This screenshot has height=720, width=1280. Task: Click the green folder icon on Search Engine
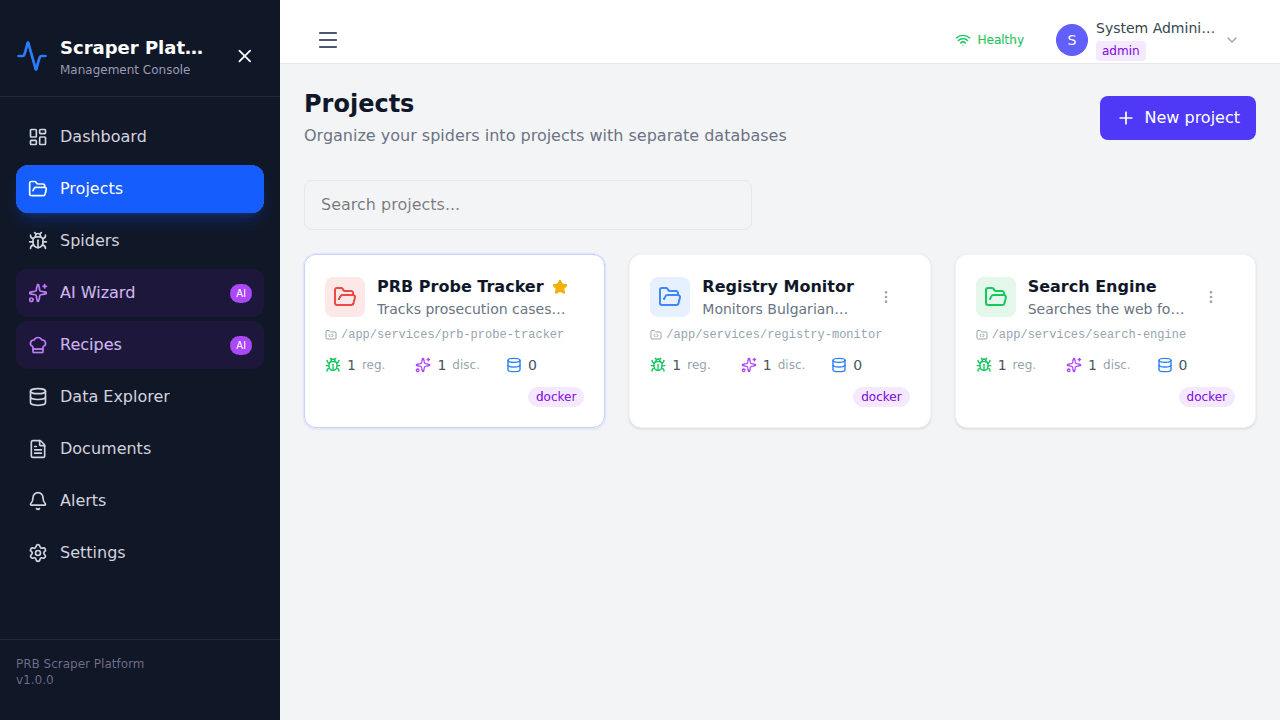coord(995,297)
